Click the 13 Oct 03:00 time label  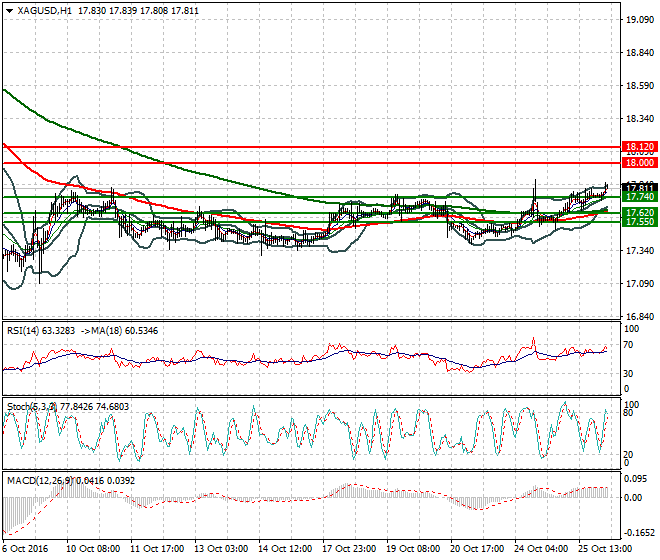click(221, 549)
